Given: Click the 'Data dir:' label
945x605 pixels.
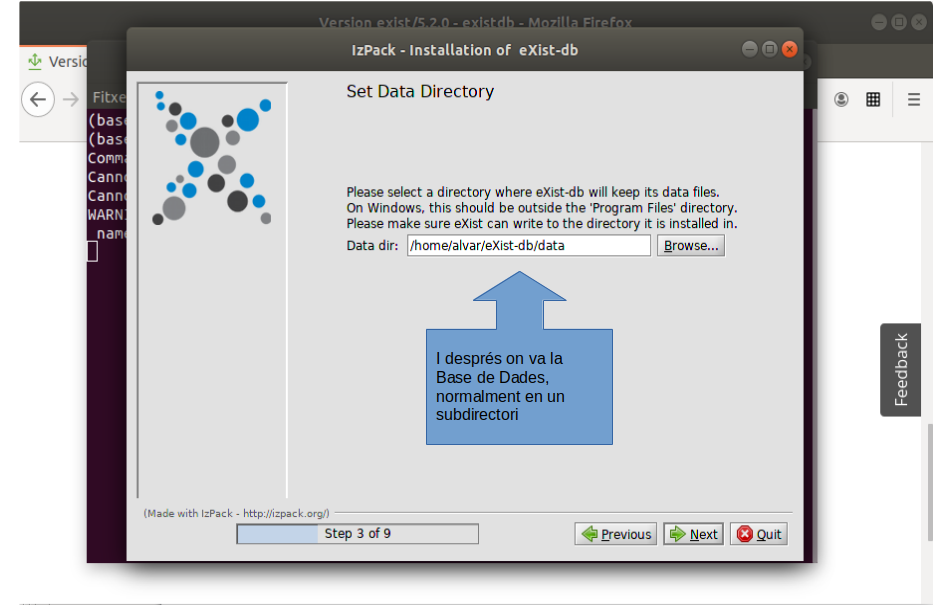Looking at the screenshot, I should click(x=372, y=246).
